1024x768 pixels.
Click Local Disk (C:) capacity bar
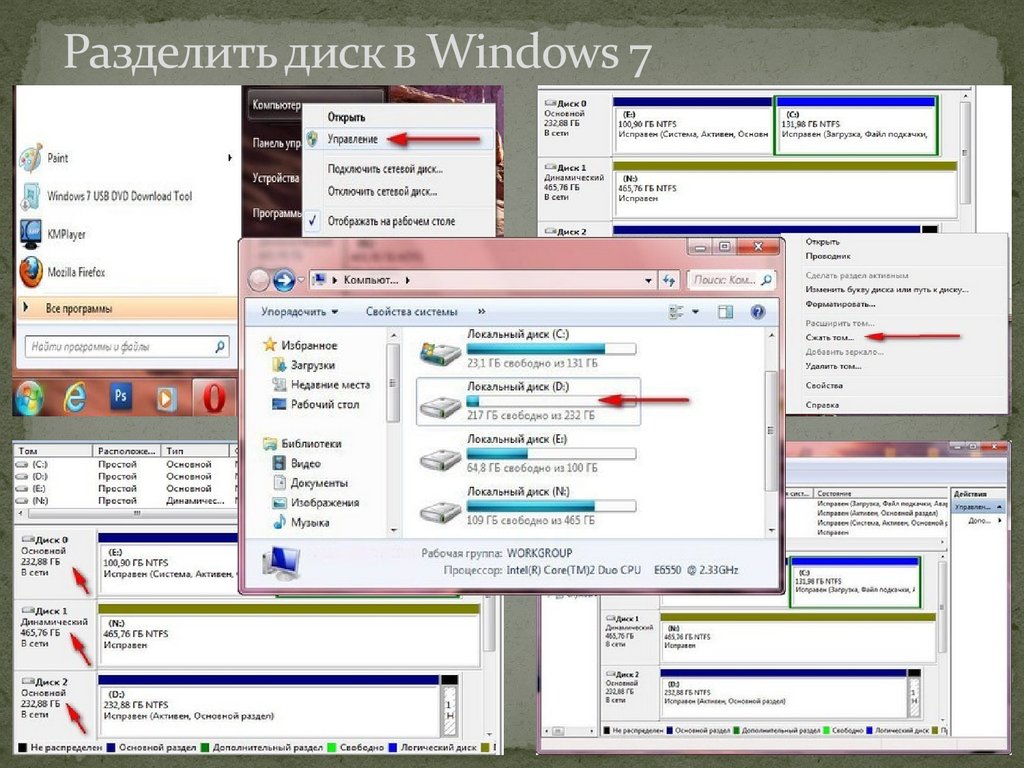[551, 349]
